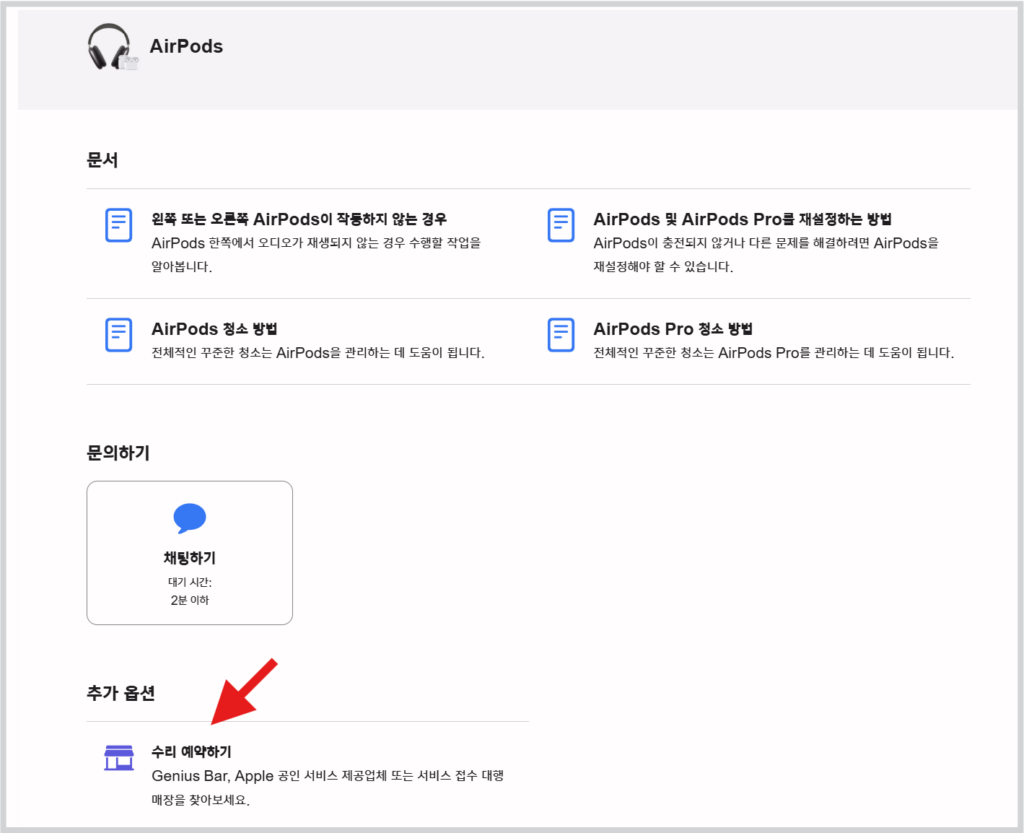1024x833 pixels.
Task: Click the 'Genius Bar, Apple 공인 서비스' description
Action: click(328, 787)
